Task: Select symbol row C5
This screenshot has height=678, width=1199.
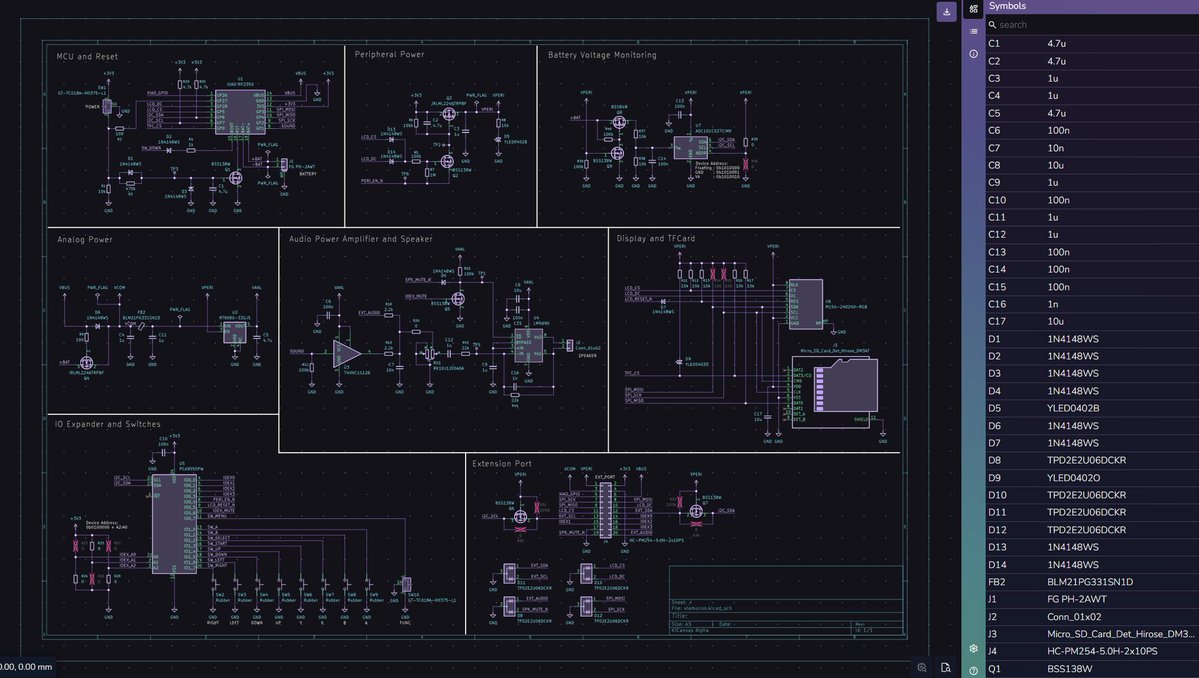Action: (x=1093, y=113)
